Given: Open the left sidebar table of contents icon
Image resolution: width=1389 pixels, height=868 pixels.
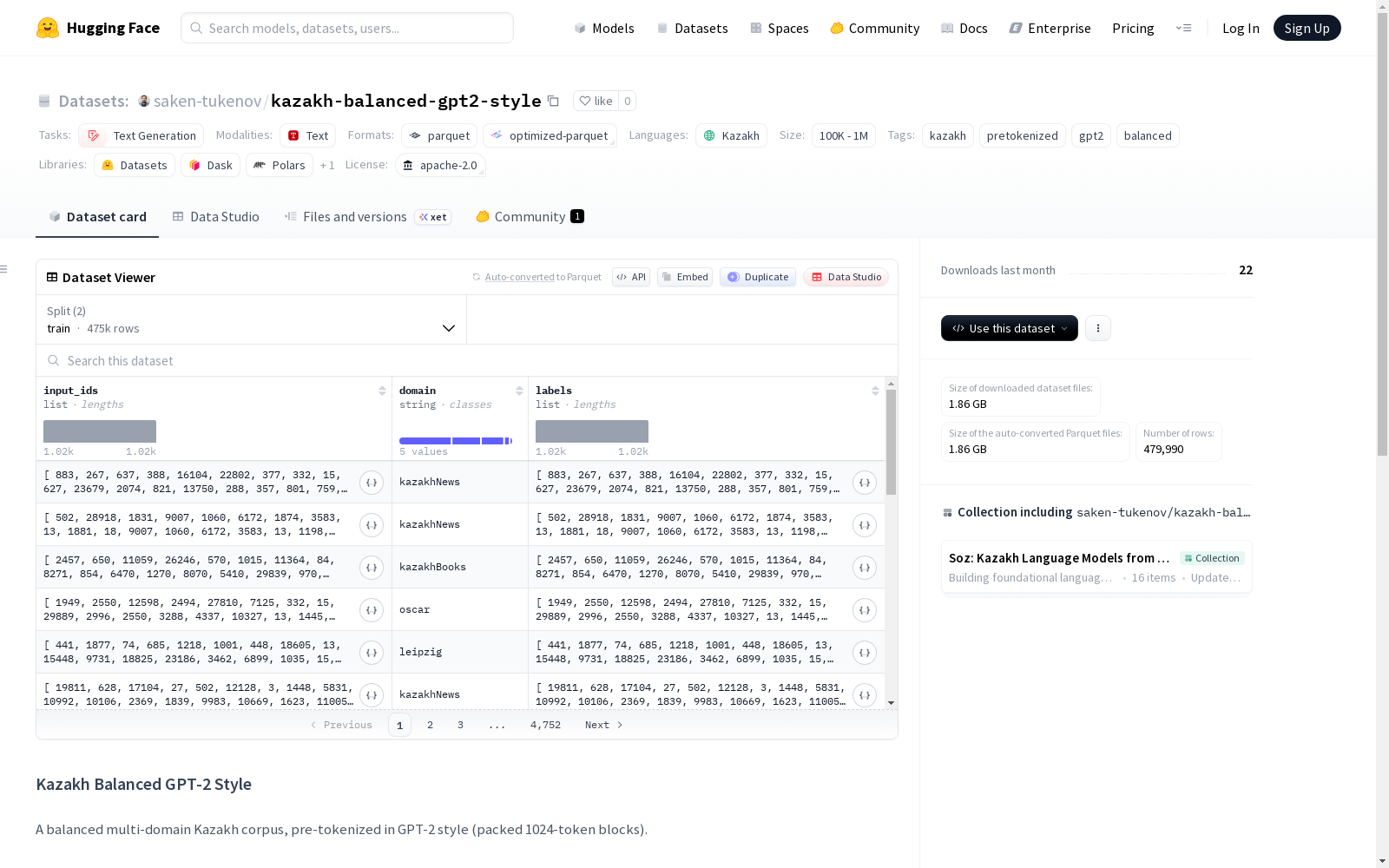Looking at the screenshot, I should point(4,269).
